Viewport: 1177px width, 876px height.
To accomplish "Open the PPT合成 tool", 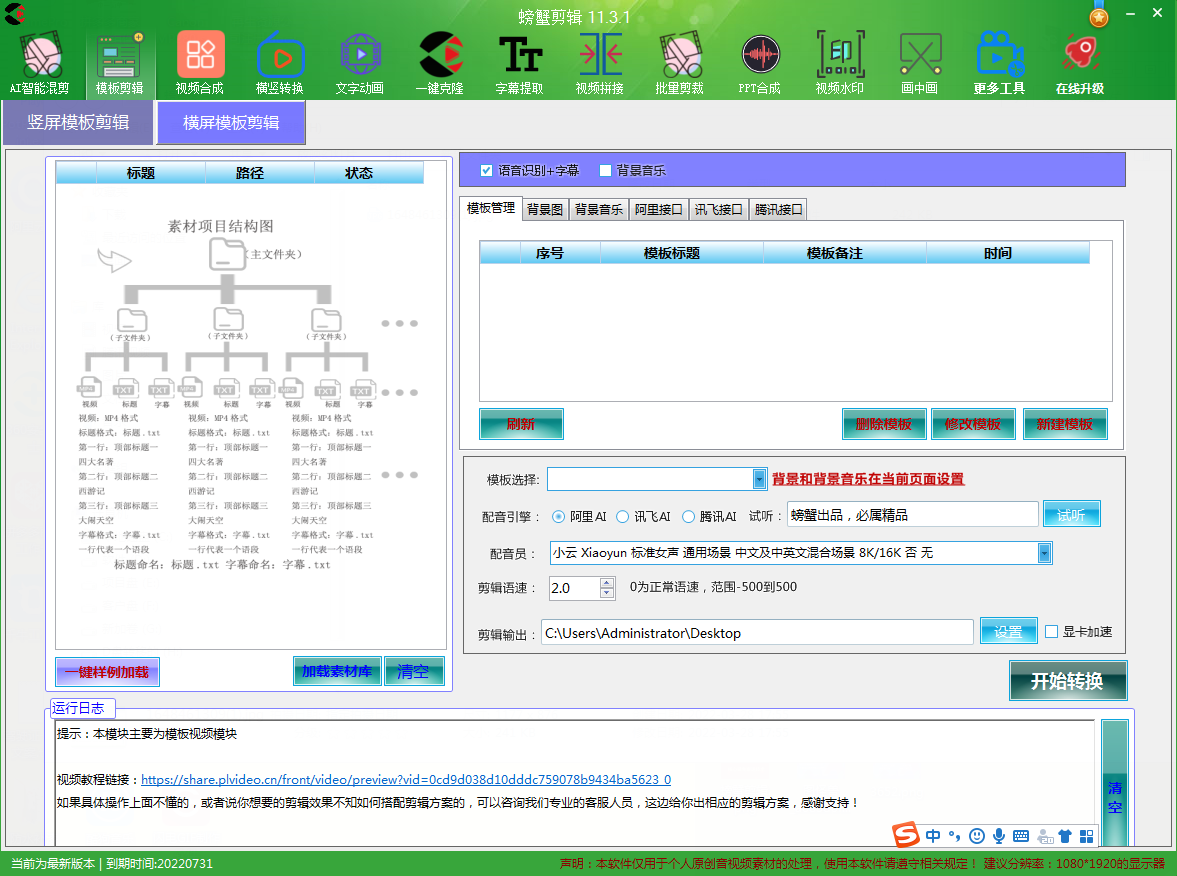I will (760, 62).
